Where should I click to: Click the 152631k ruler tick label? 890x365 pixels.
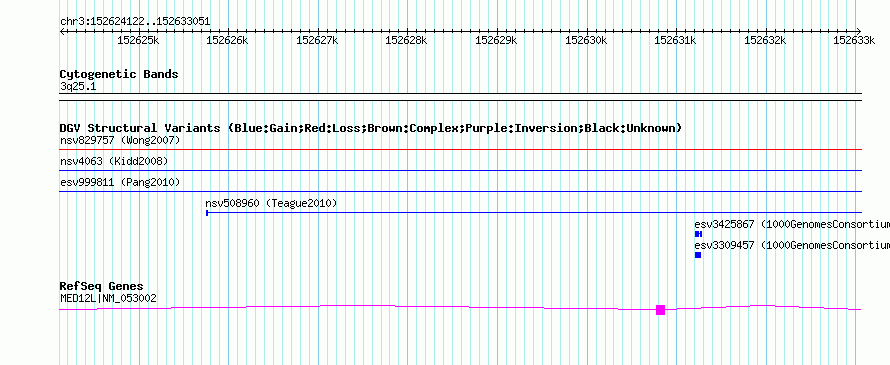675,40
